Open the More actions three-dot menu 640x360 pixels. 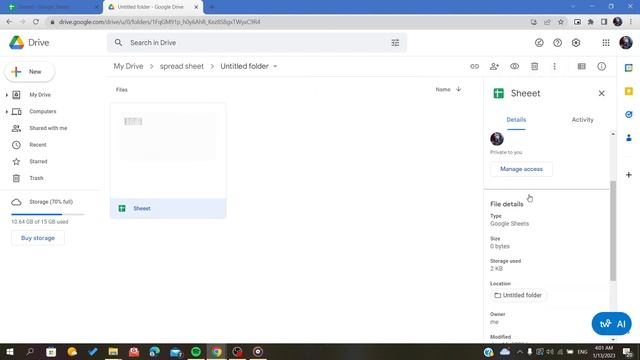(554, 66)
